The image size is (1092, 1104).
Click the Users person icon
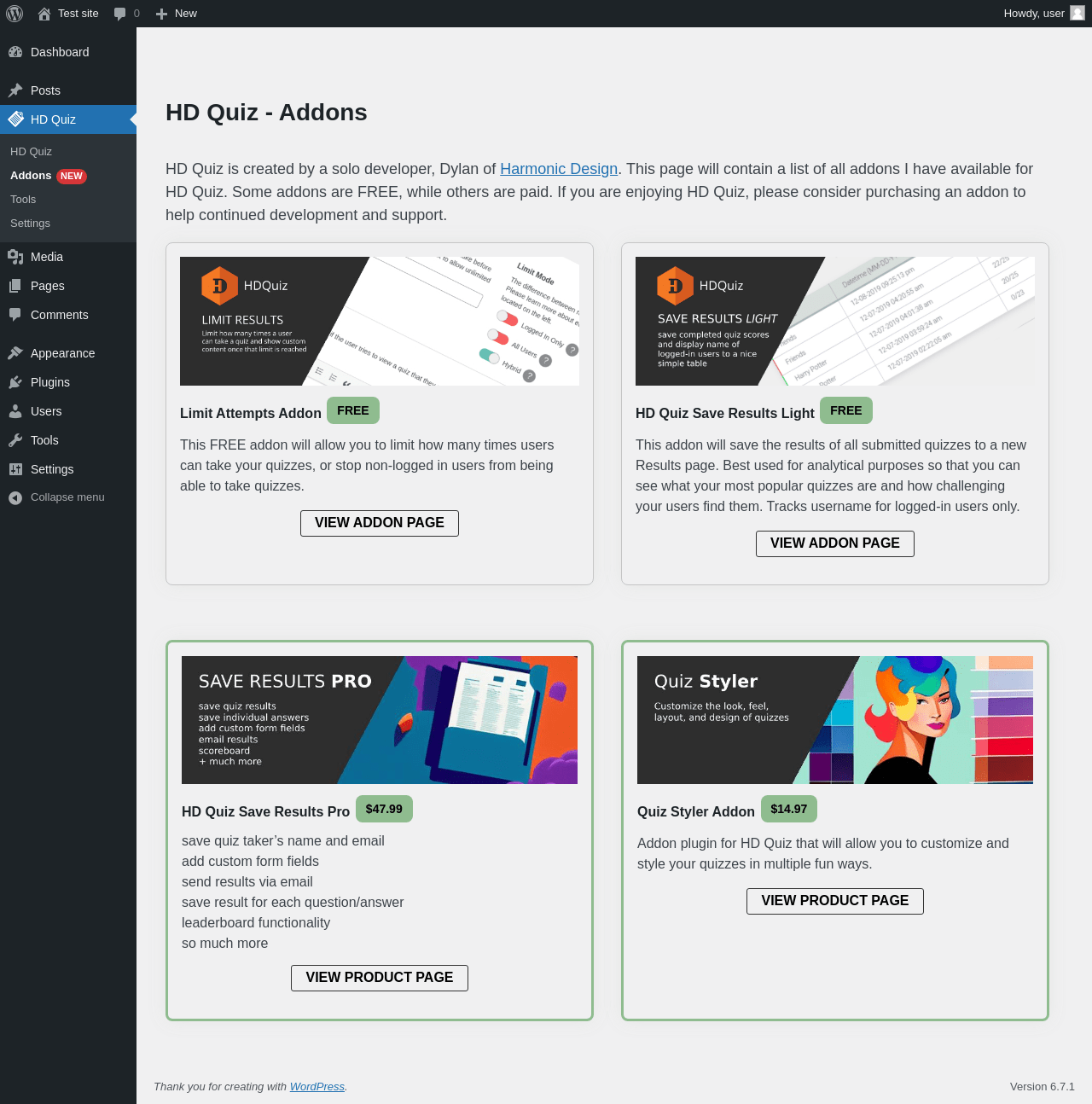point(15,411)
